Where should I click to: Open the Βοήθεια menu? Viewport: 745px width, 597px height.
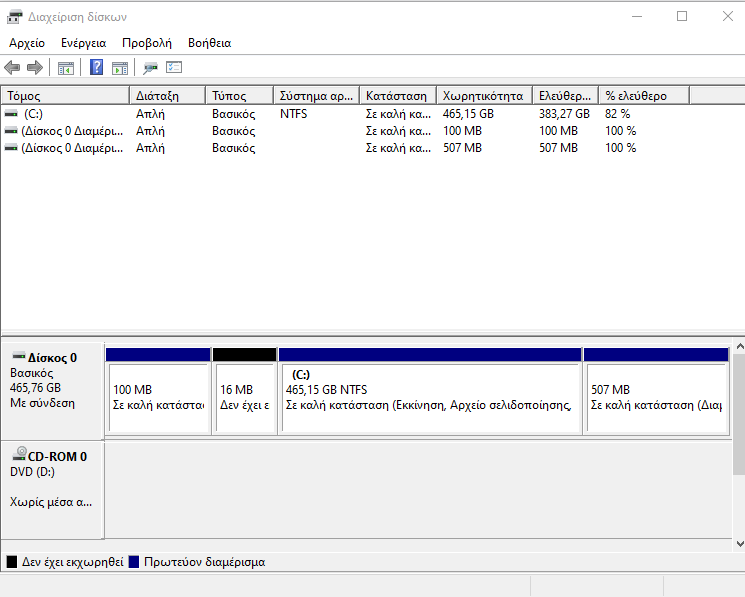click(x=209, y=43)
